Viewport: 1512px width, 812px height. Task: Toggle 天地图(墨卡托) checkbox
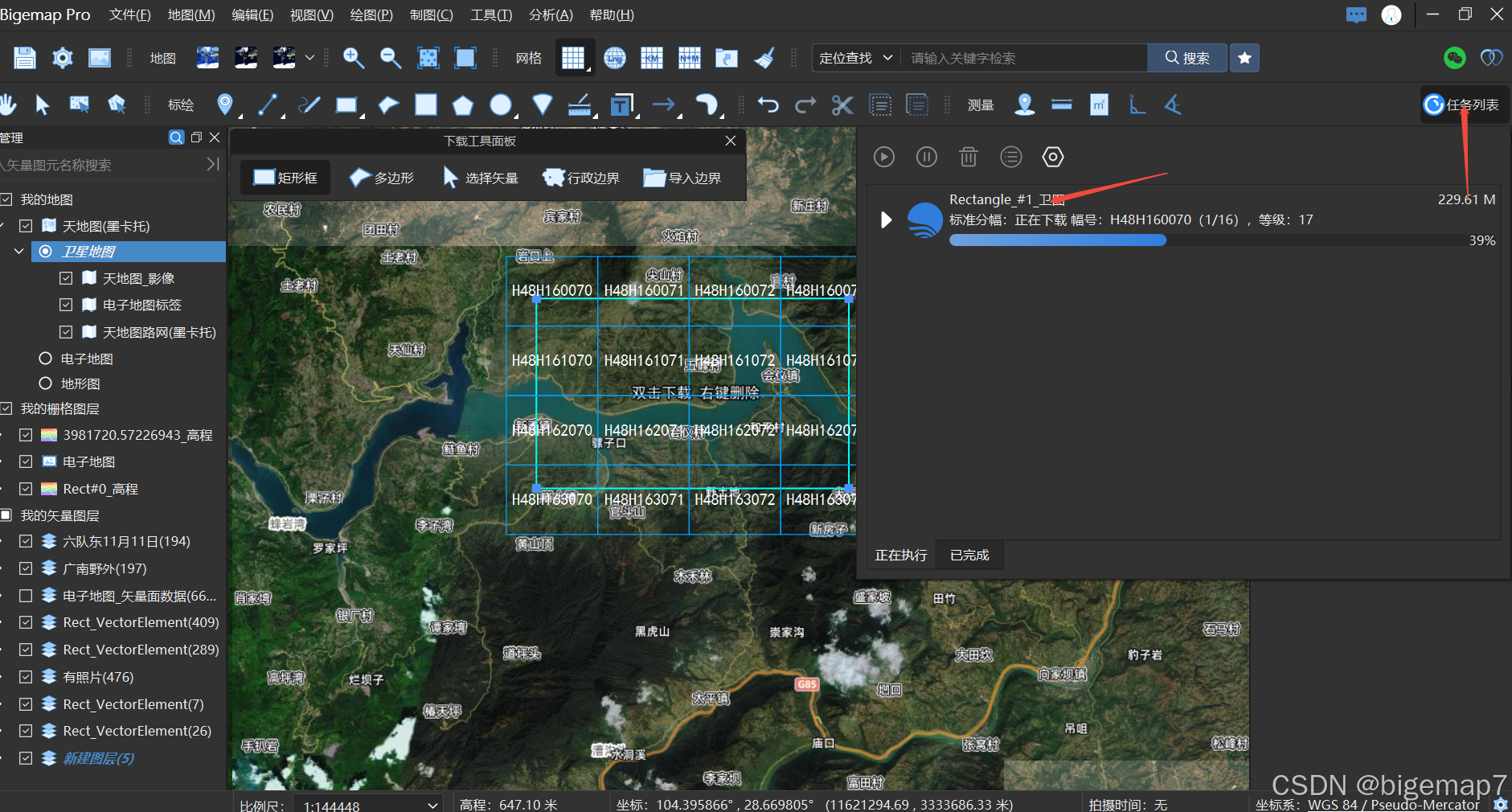(26, 226)
